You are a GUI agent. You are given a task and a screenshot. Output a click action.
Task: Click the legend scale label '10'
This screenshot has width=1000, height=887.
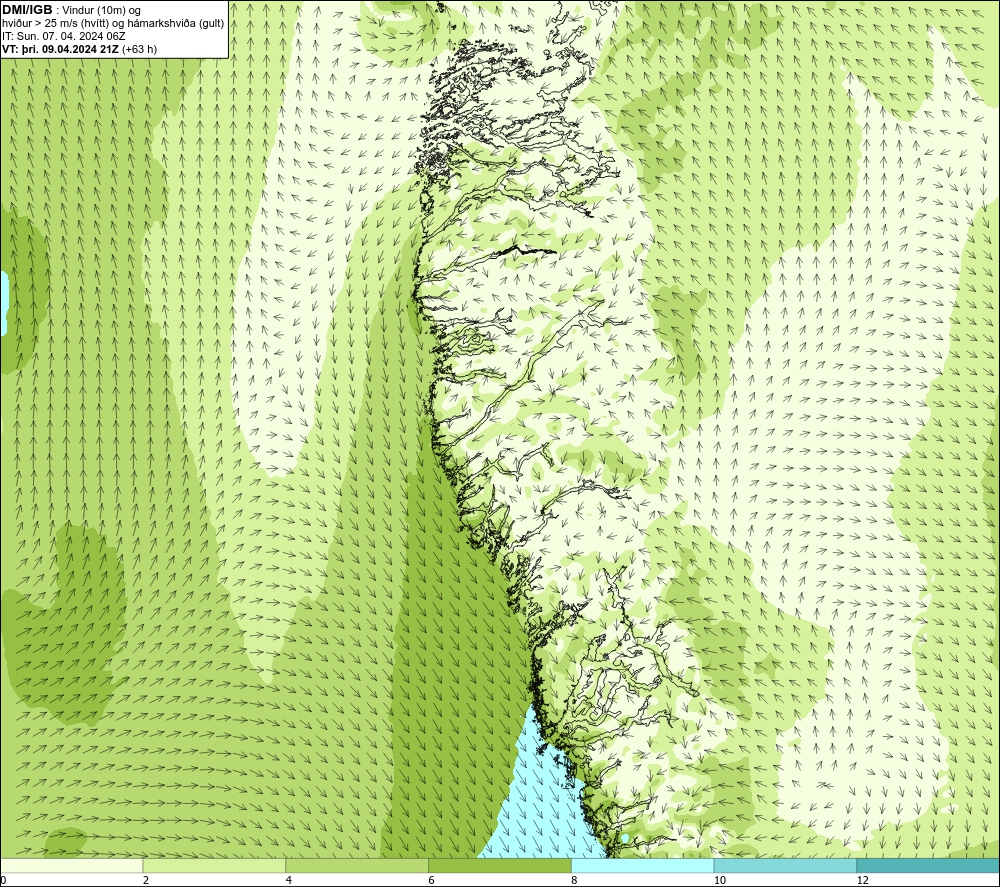click(720, 881)
